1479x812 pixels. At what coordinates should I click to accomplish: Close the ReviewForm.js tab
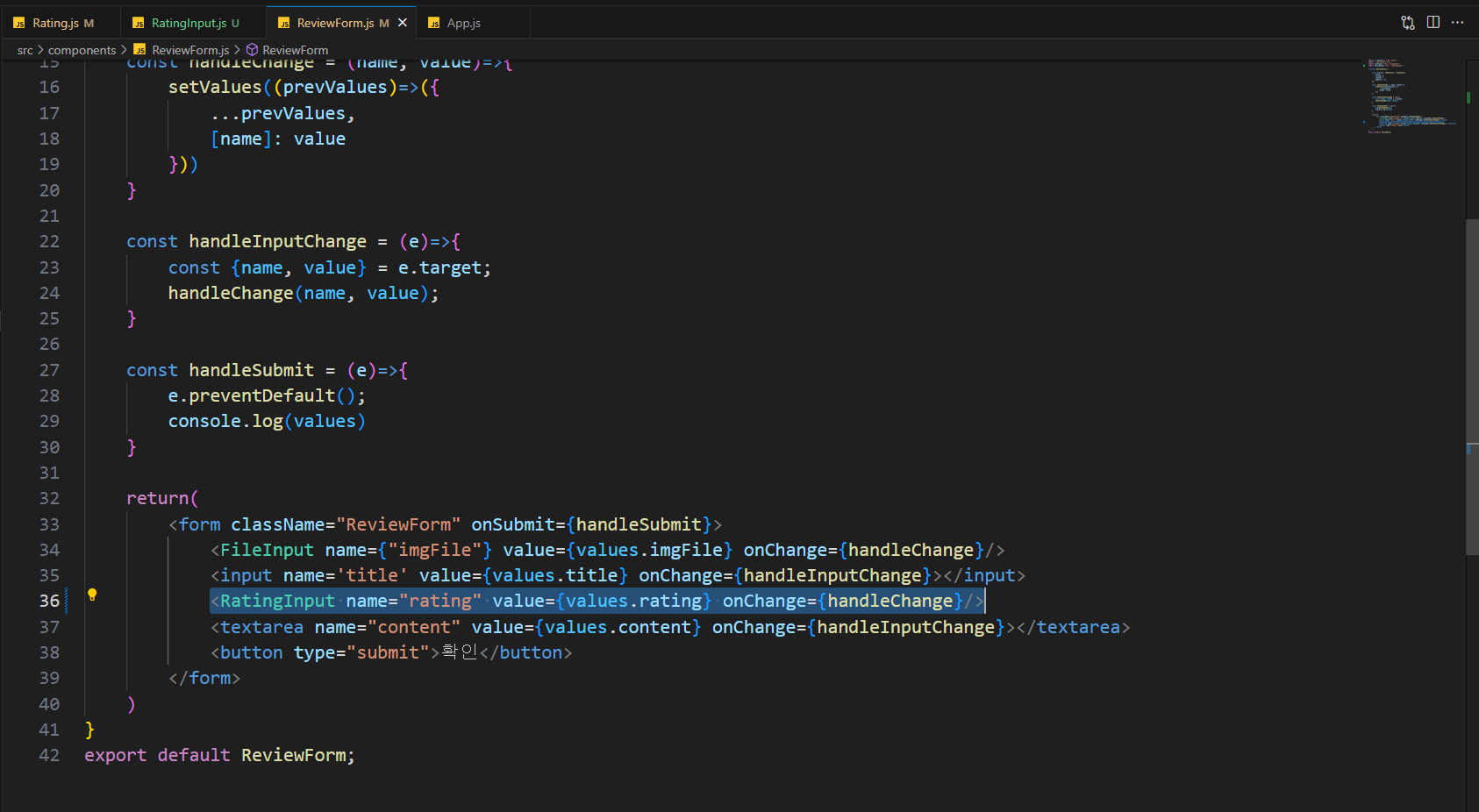(403, 23)
